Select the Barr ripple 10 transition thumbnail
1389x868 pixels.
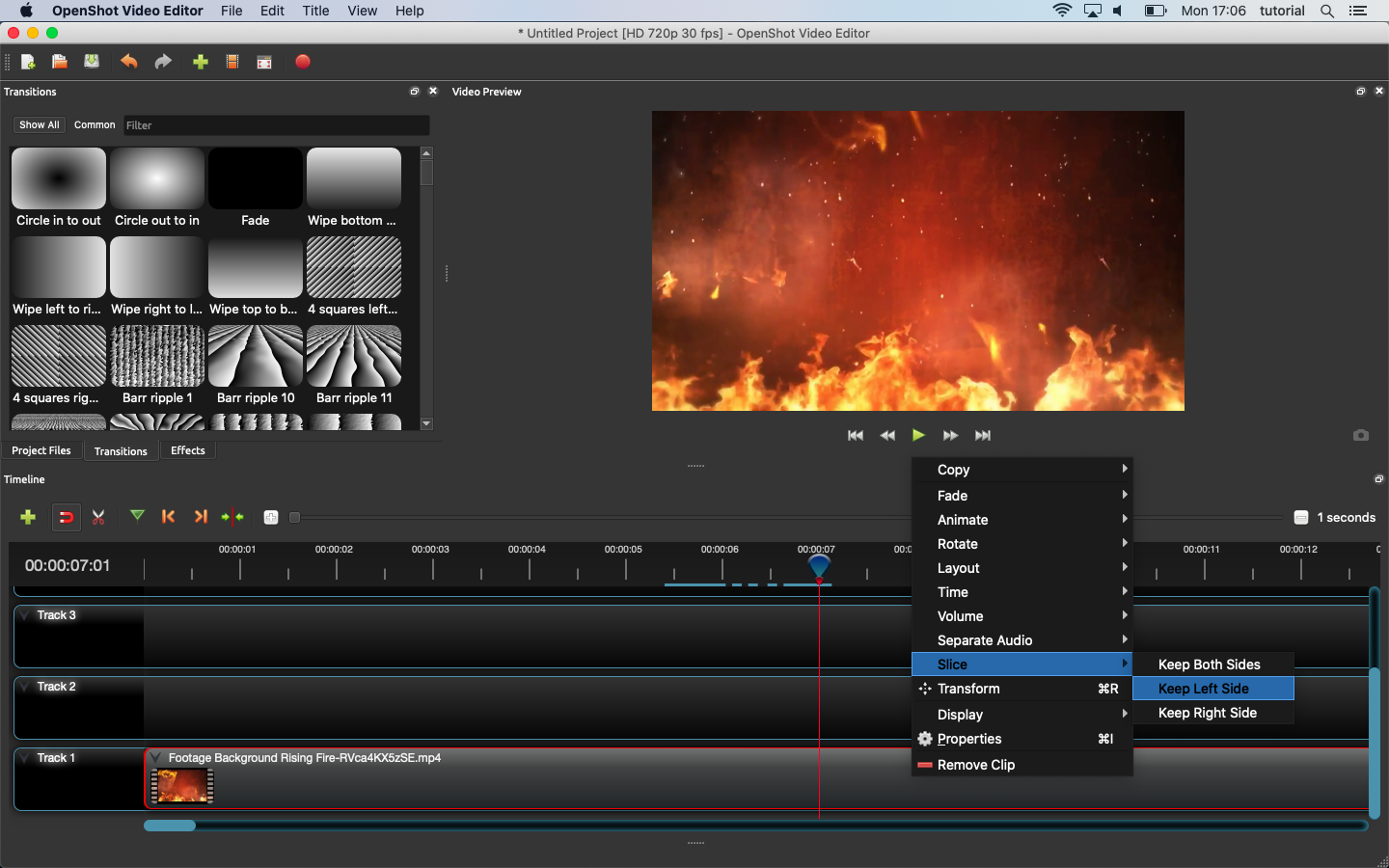coord(256,357)
